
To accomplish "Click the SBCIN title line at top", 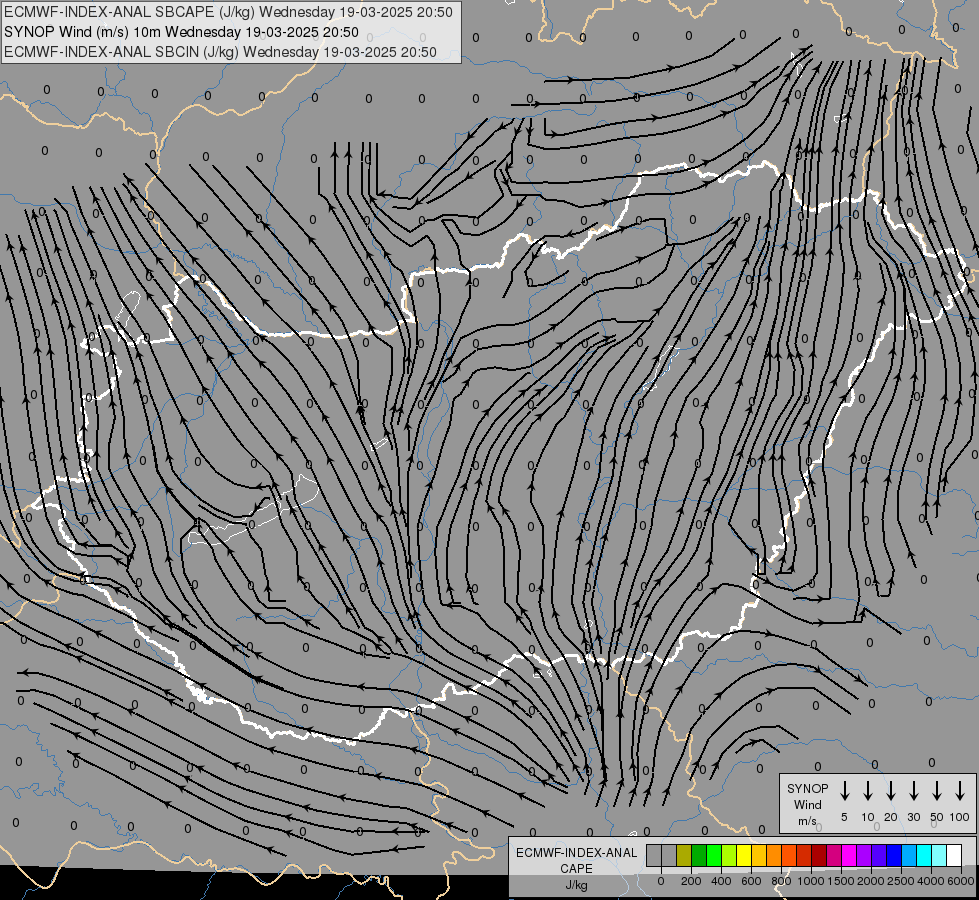I will 220,52.
